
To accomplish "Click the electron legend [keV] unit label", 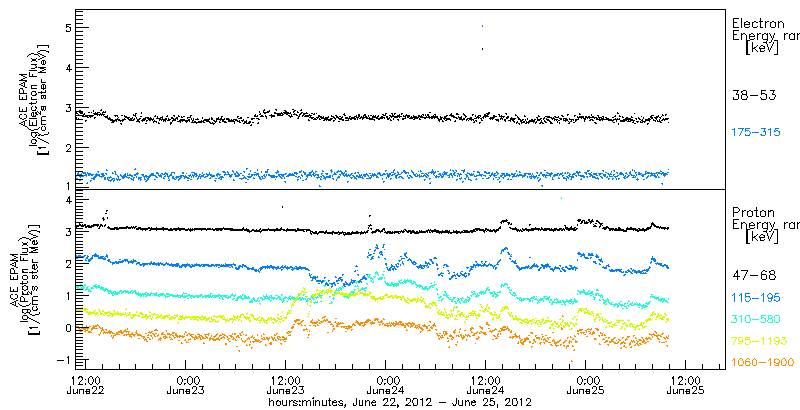I will 761,48.
